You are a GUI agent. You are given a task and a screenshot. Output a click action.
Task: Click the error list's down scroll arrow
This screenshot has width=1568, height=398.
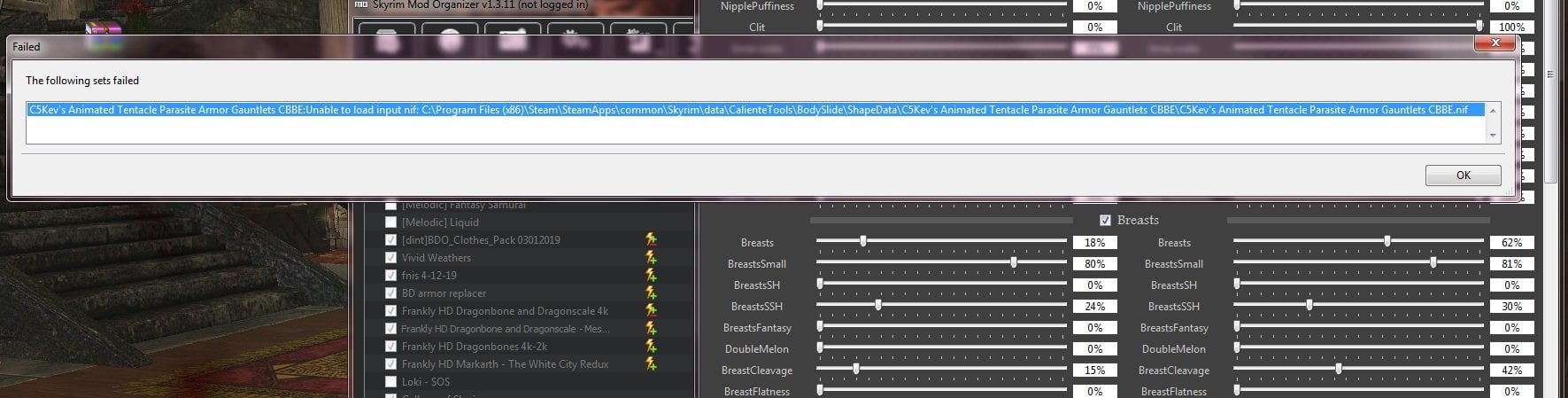coord(1494,135)
